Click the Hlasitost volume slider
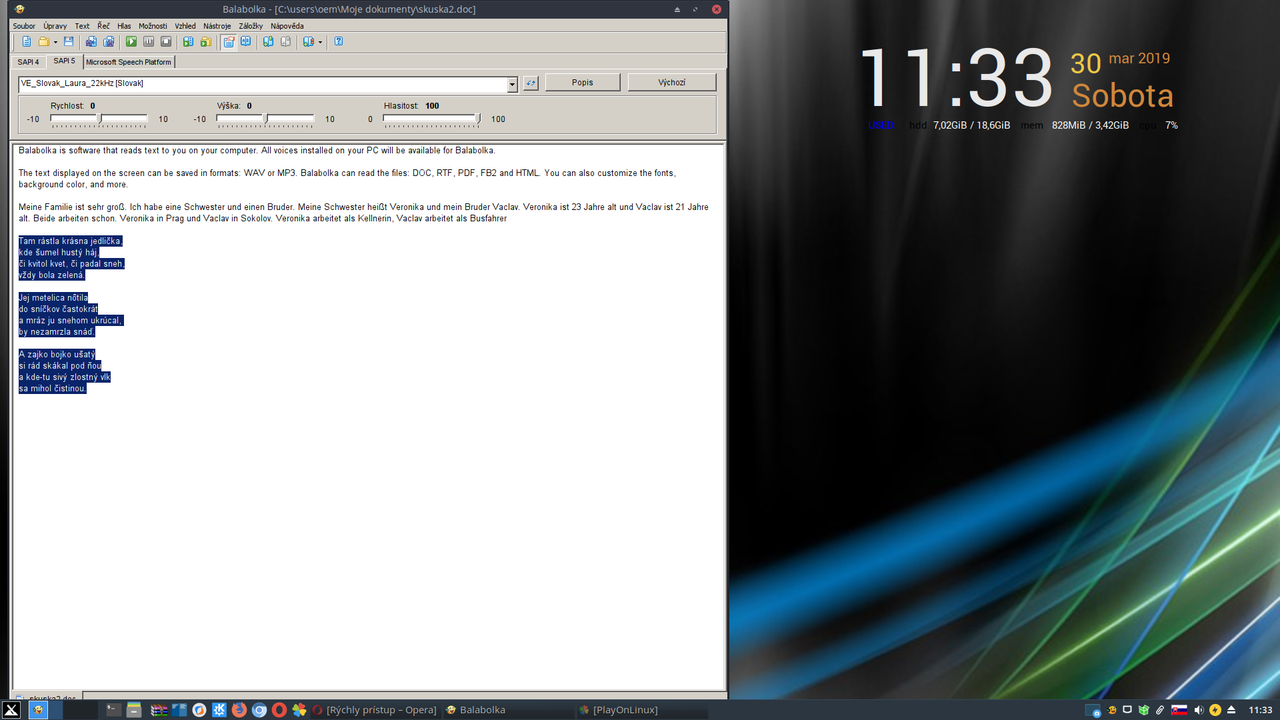1280x720 pixels. pyautogui.click(x=431, y=120)
